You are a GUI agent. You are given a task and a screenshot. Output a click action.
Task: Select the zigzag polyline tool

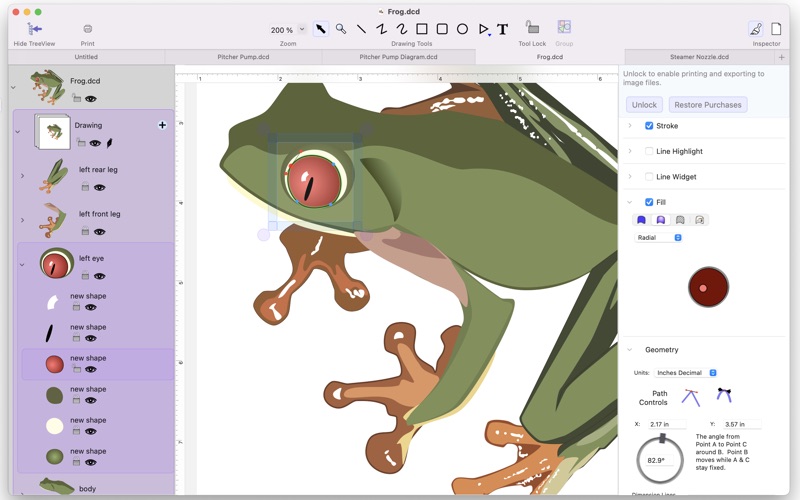[381, 29]
